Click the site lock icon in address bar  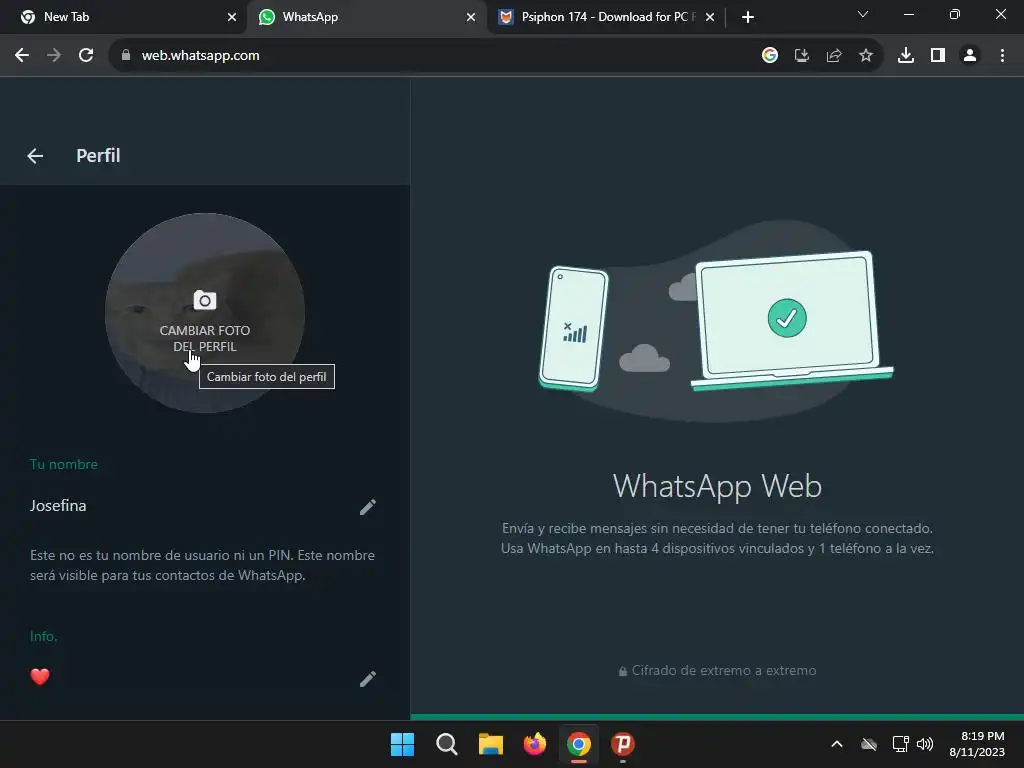tap(126, 56)
